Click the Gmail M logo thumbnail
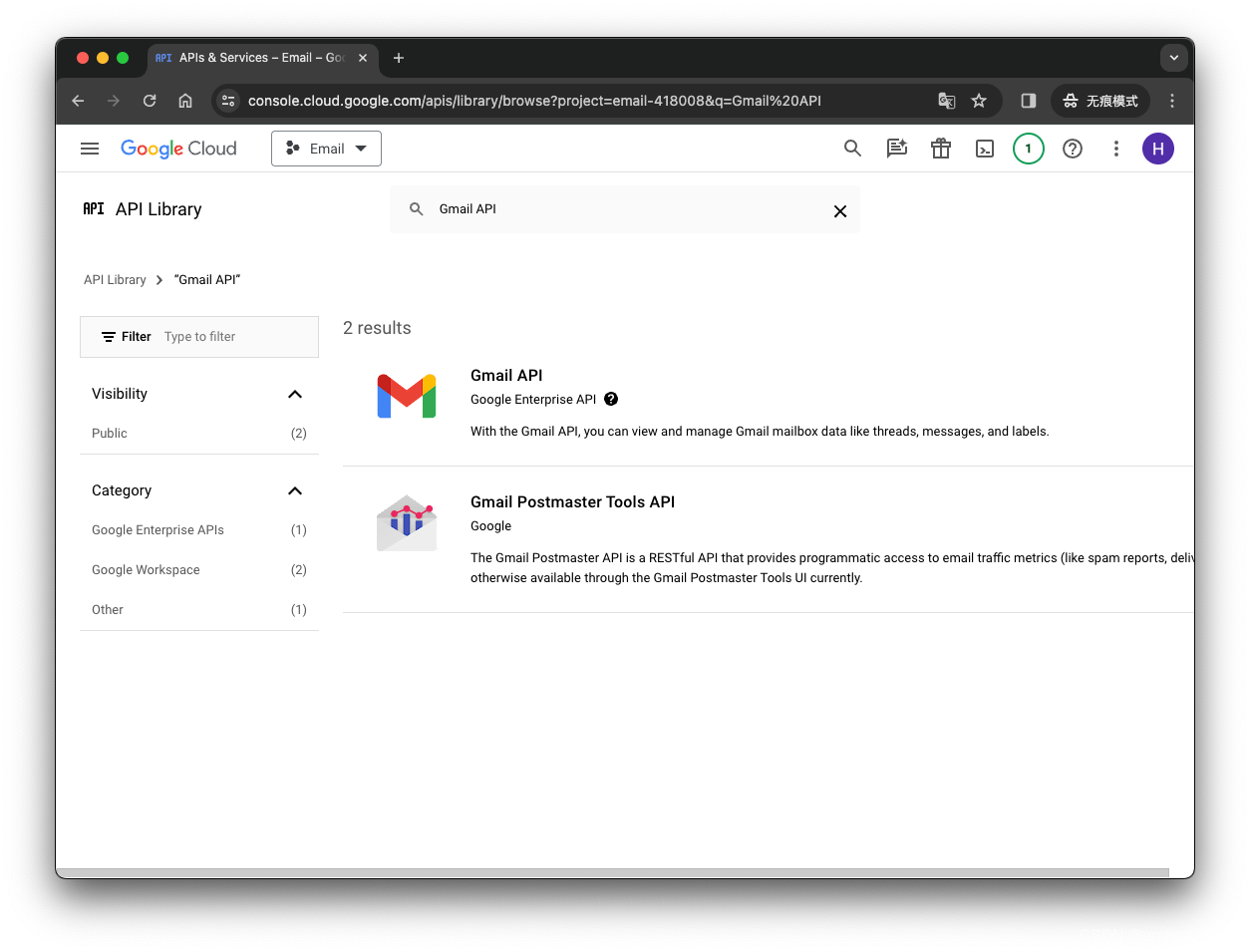 click(407, 396)
